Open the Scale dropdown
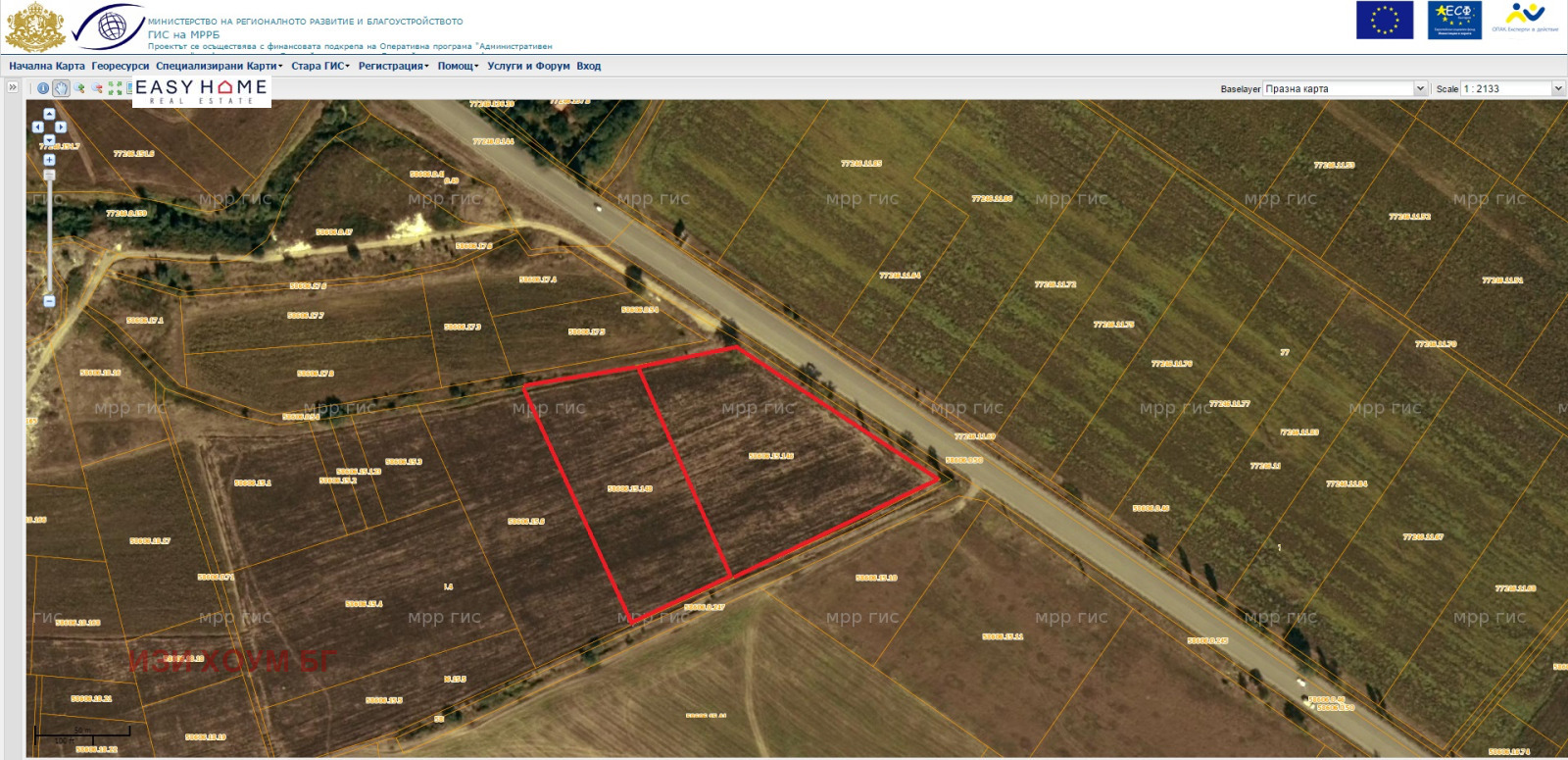This screenshot has height=760, width=1568. [x=1557, y=88]
